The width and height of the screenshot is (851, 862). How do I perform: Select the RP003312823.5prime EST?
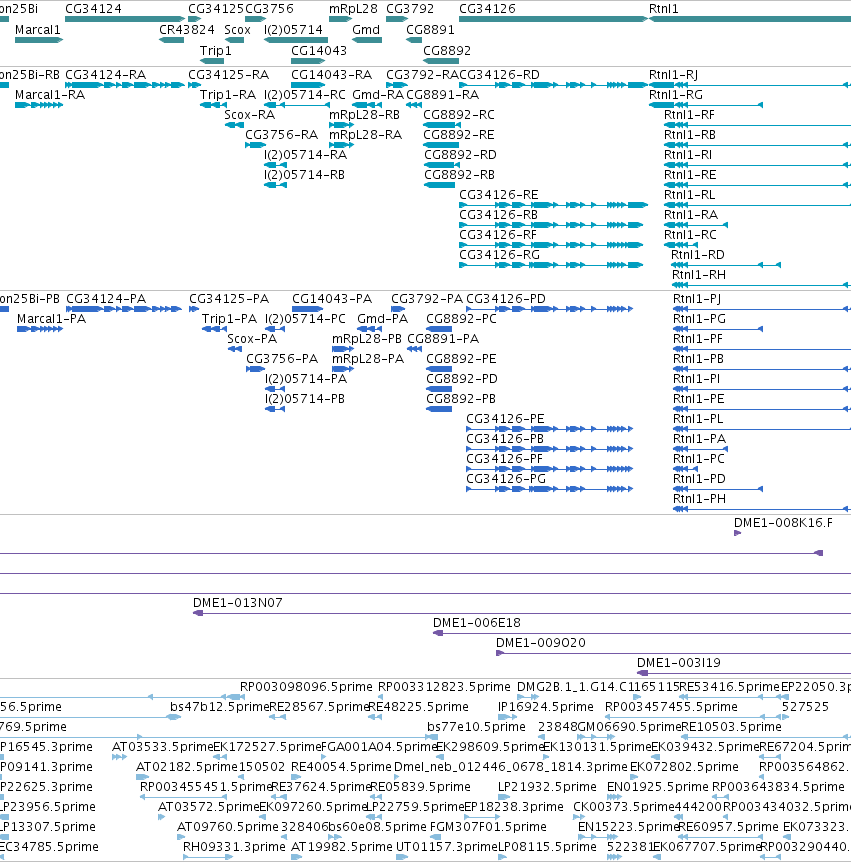(381, 697)
